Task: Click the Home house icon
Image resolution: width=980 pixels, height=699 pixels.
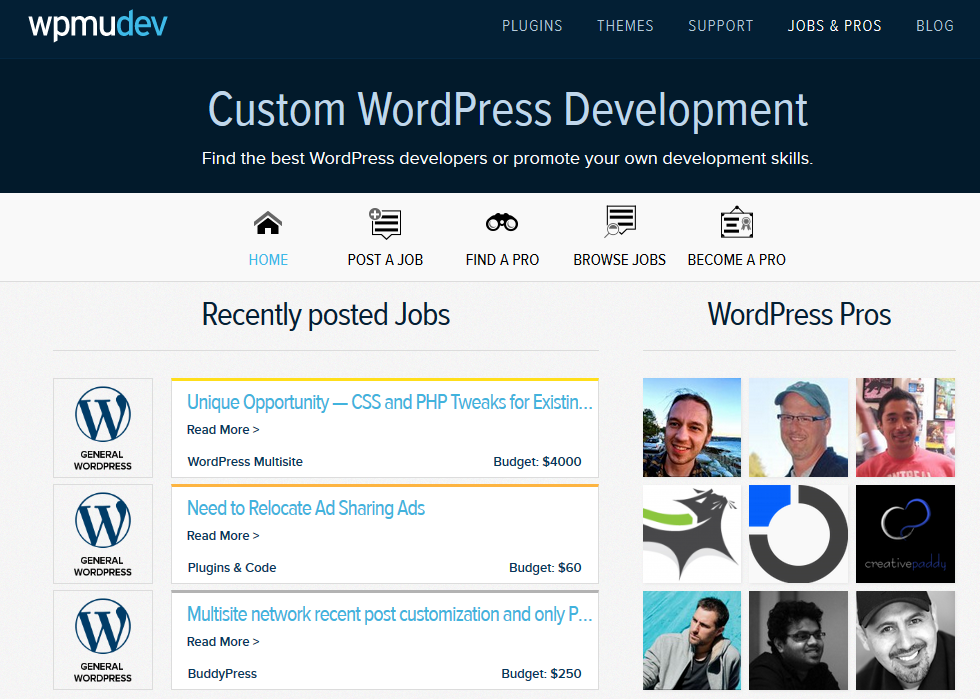Action: tap(268, 223)
